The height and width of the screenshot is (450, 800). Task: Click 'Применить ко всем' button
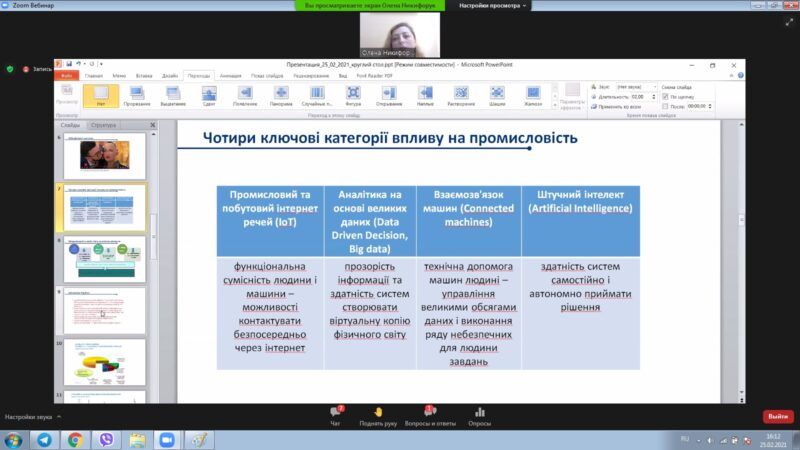(620, 105)
